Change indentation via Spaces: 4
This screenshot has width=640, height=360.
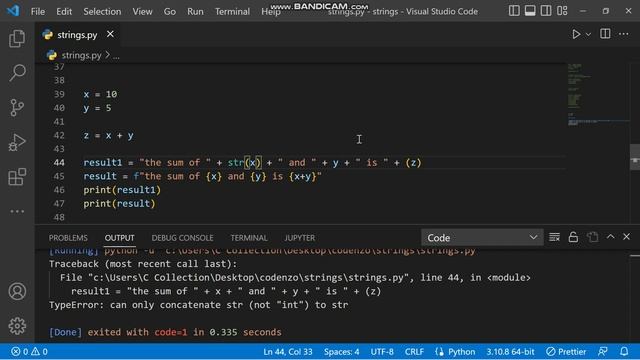point(342,351)
